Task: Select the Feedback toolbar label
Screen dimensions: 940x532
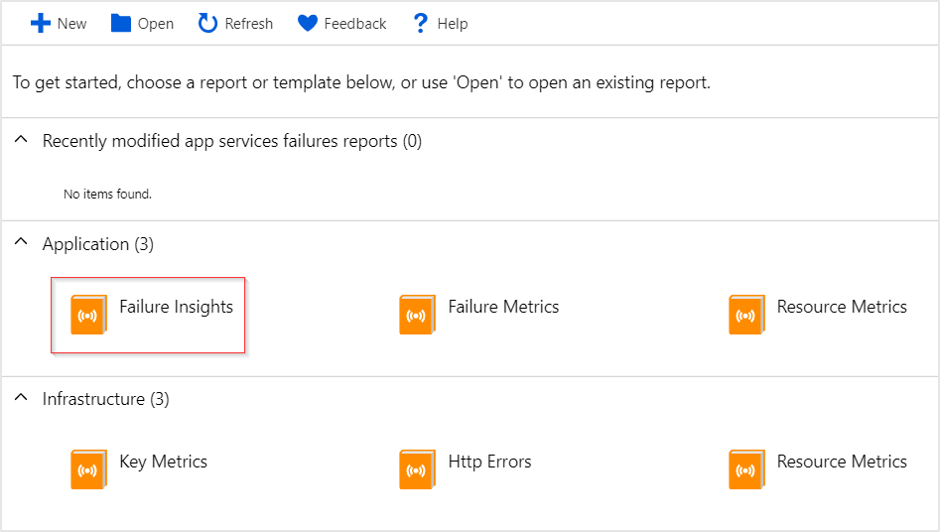Action: [x=355, y=24]
